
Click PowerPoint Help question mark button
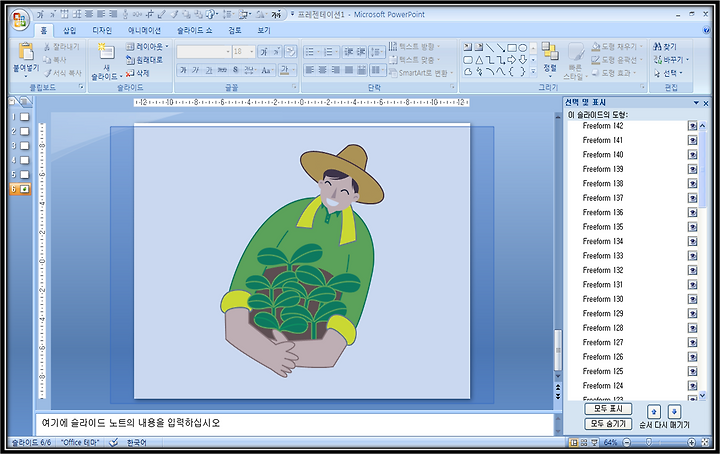point(707,30)
